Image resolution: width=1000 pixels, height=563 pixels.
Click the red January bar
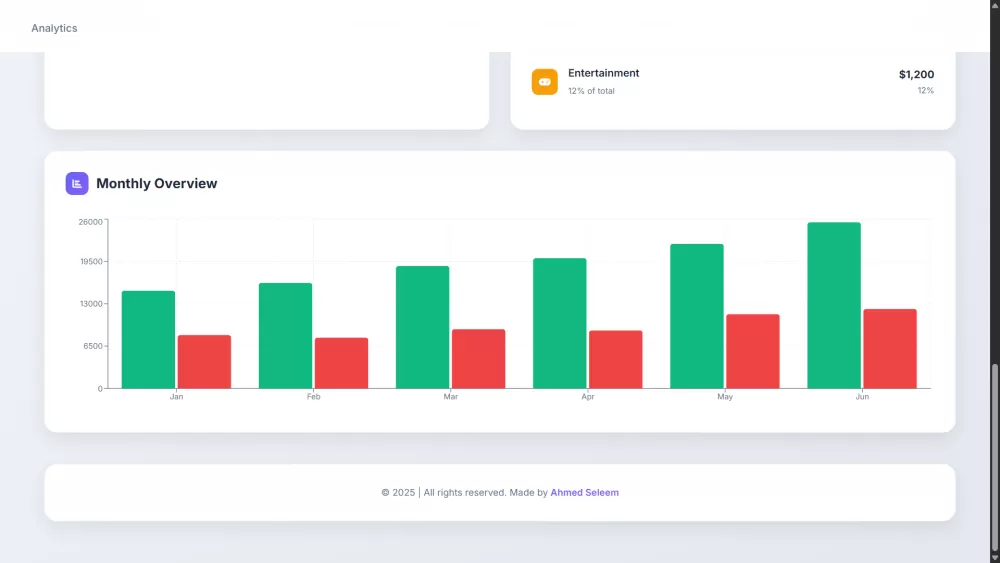point(204,361)
